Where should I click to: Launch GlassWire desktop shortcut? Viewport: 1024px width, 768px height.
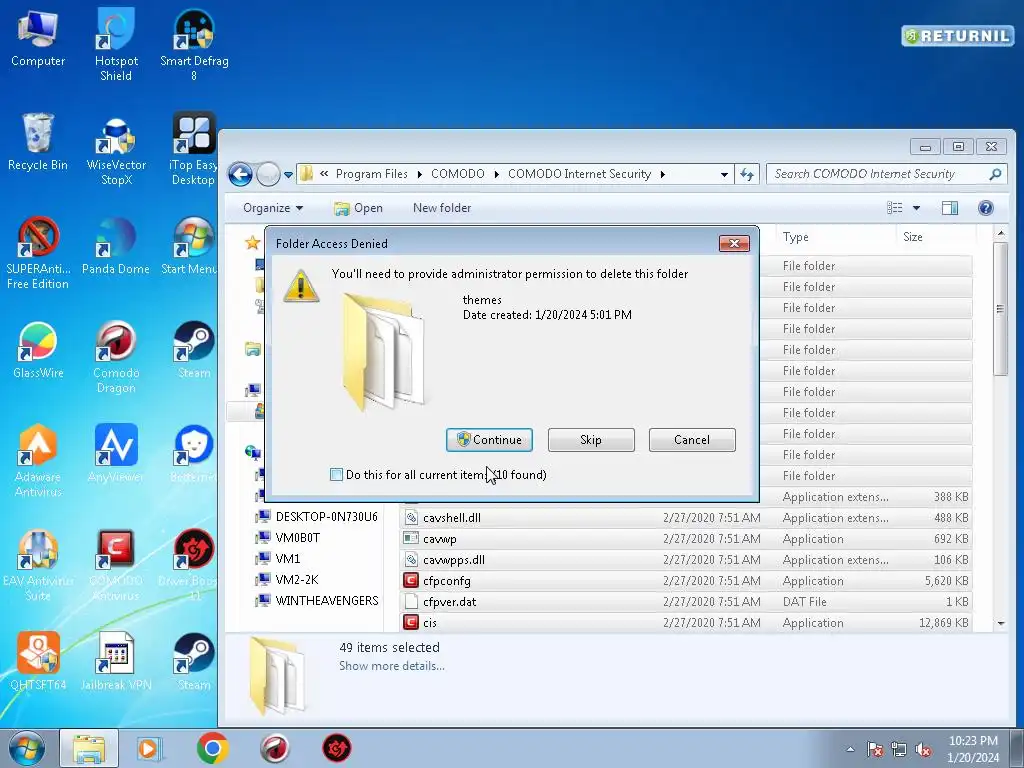(38, 351)
